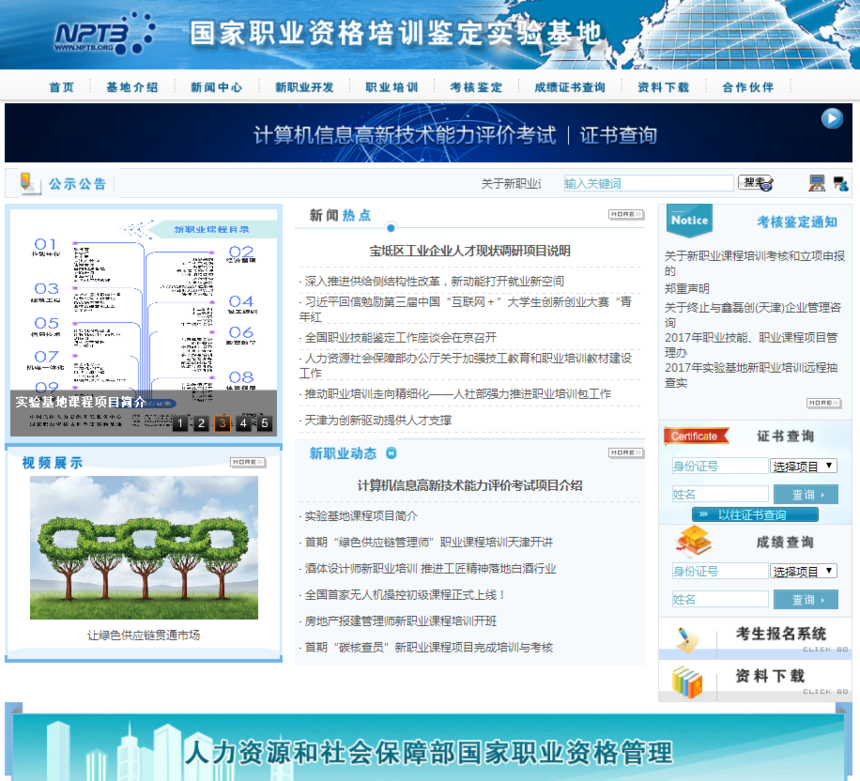The height and width of the screenshot is (781, 860).
Task: Open link 全国首家无人机操控初级课程正式上线
Action: point(405,595)
